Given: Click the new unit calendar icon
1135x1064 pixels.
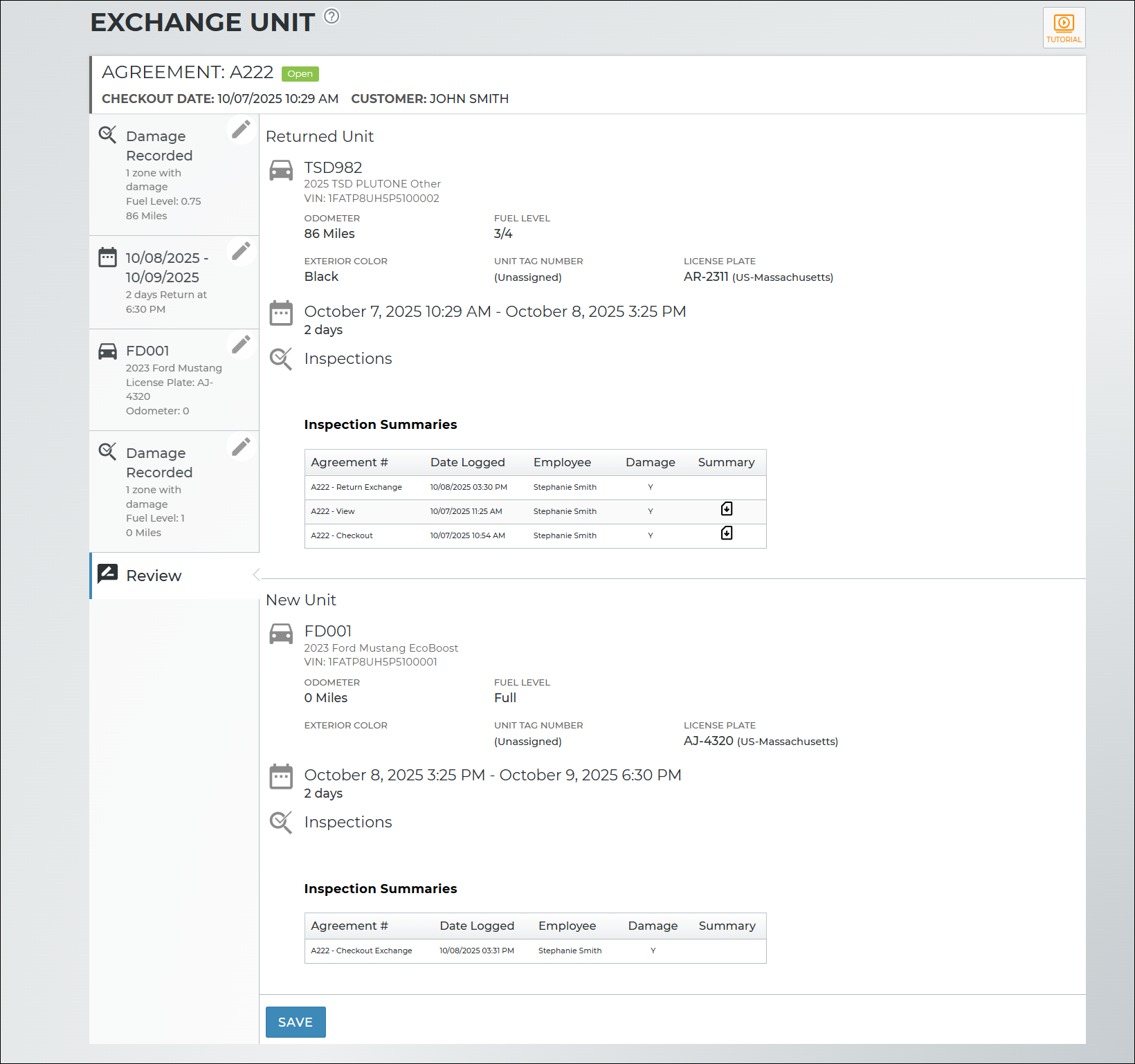Looking at the screenshot, I should pos(281,776).
